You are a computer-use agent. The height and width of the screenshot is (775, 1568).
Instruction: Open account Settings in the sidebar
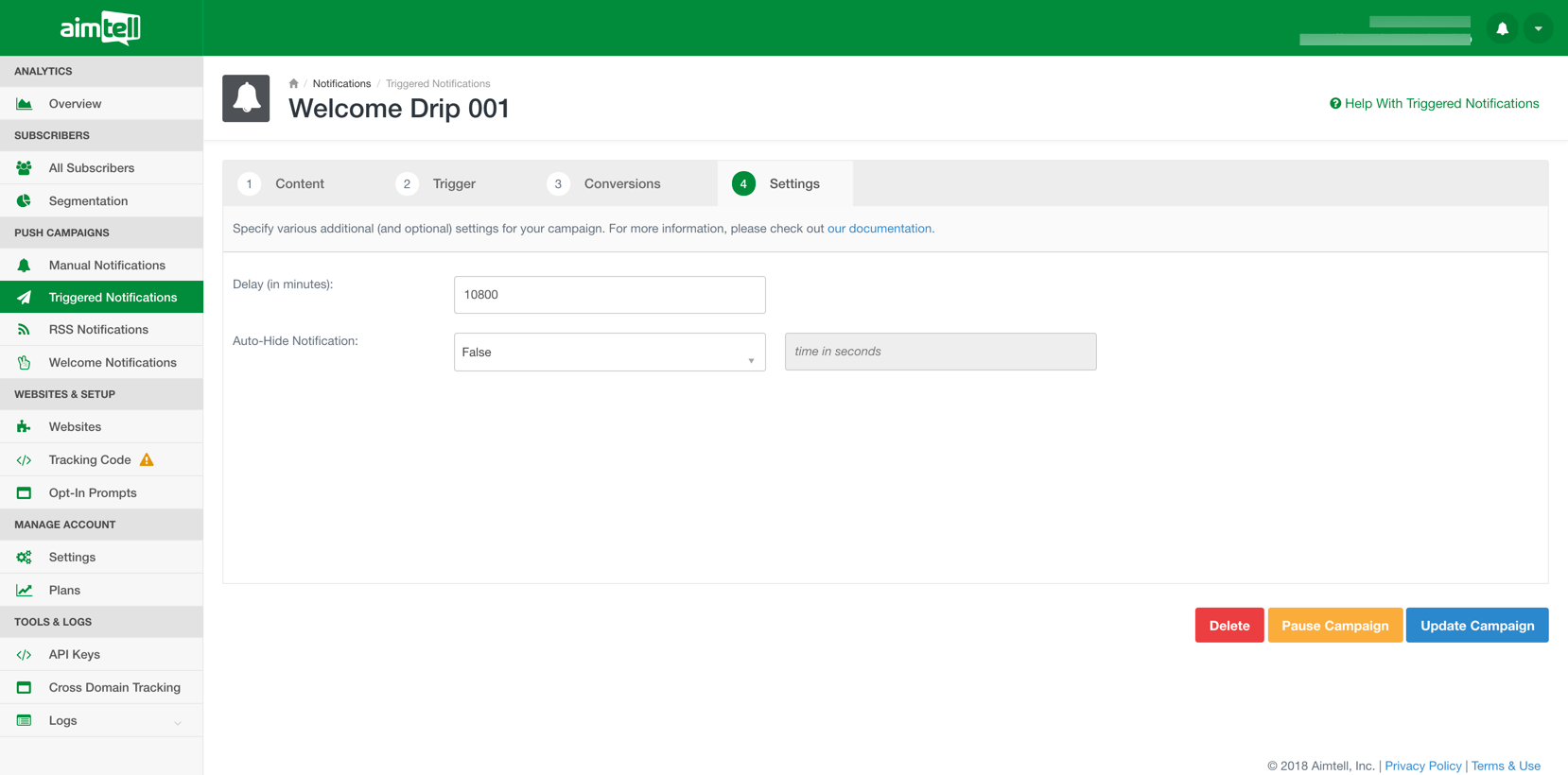coord(101,558)
